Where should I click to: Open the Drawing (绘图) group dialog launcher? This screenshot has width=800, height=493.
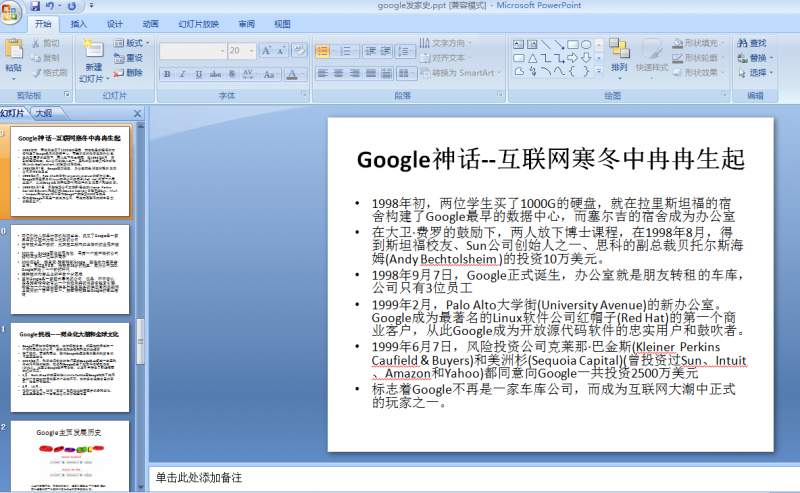(x=723, y=94)
